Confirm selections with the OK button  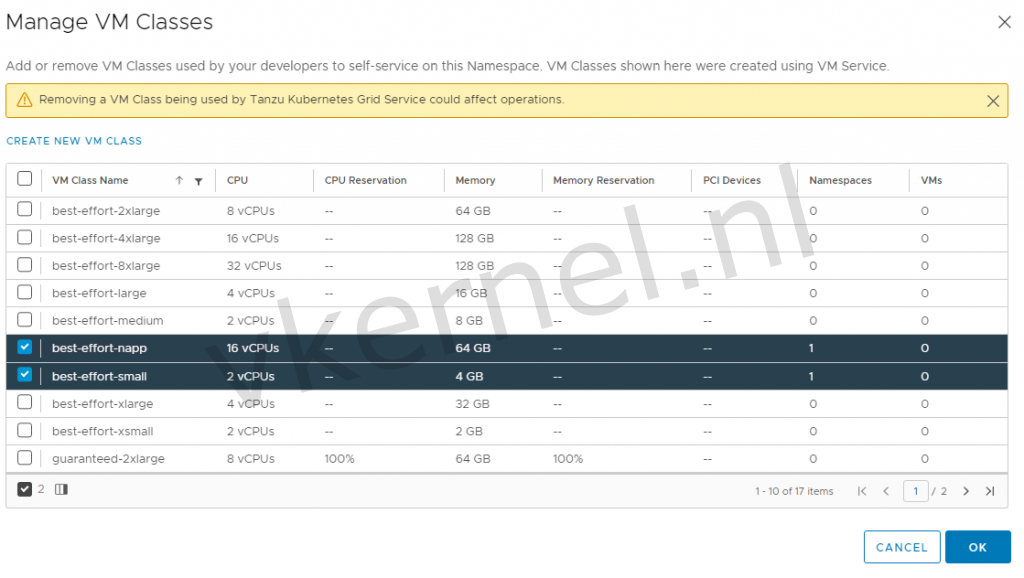[x=977, y=547]
